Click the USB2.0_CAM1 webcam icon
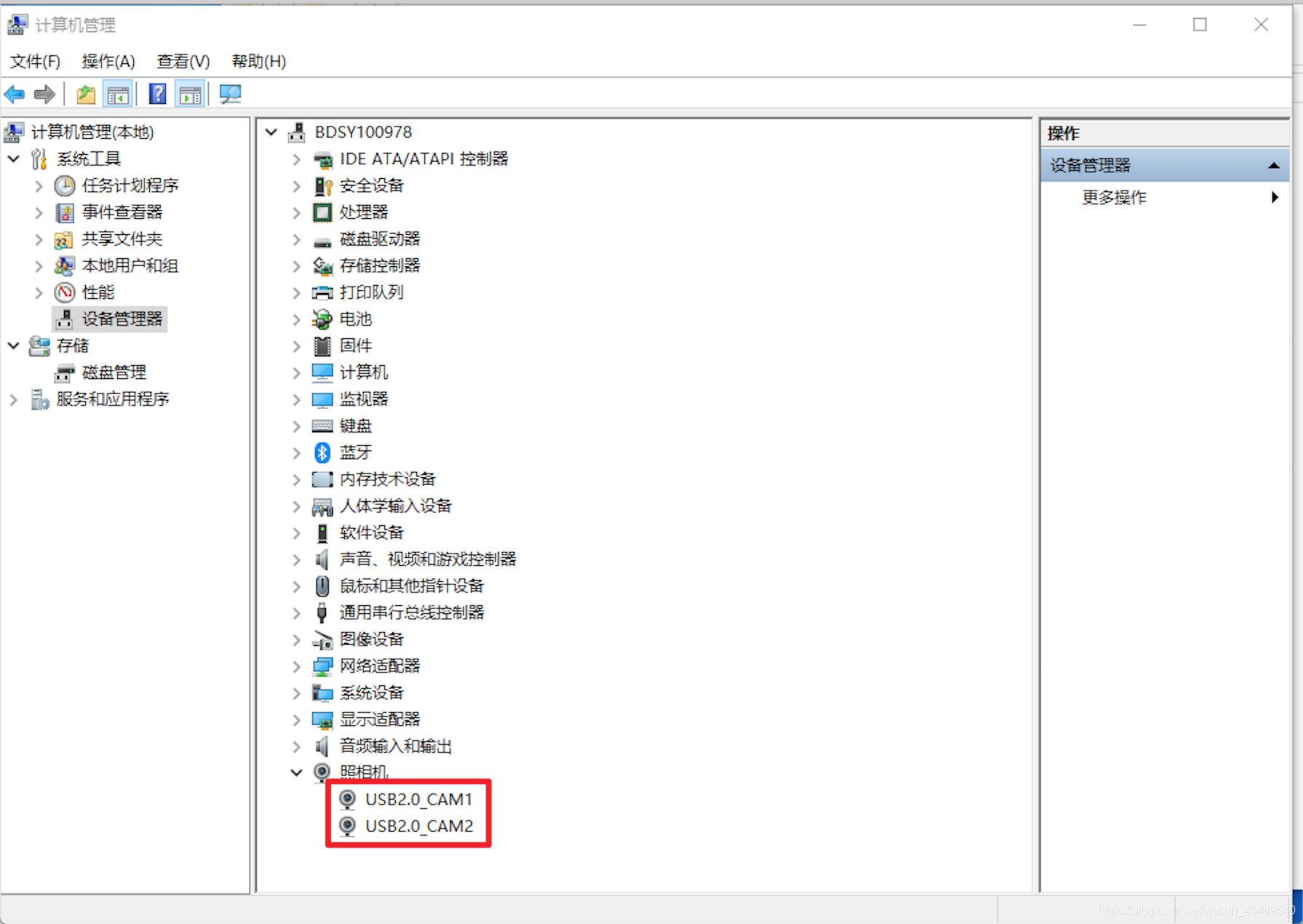The width and height of the screenshot is (1303, 924). tap(348, 799)
